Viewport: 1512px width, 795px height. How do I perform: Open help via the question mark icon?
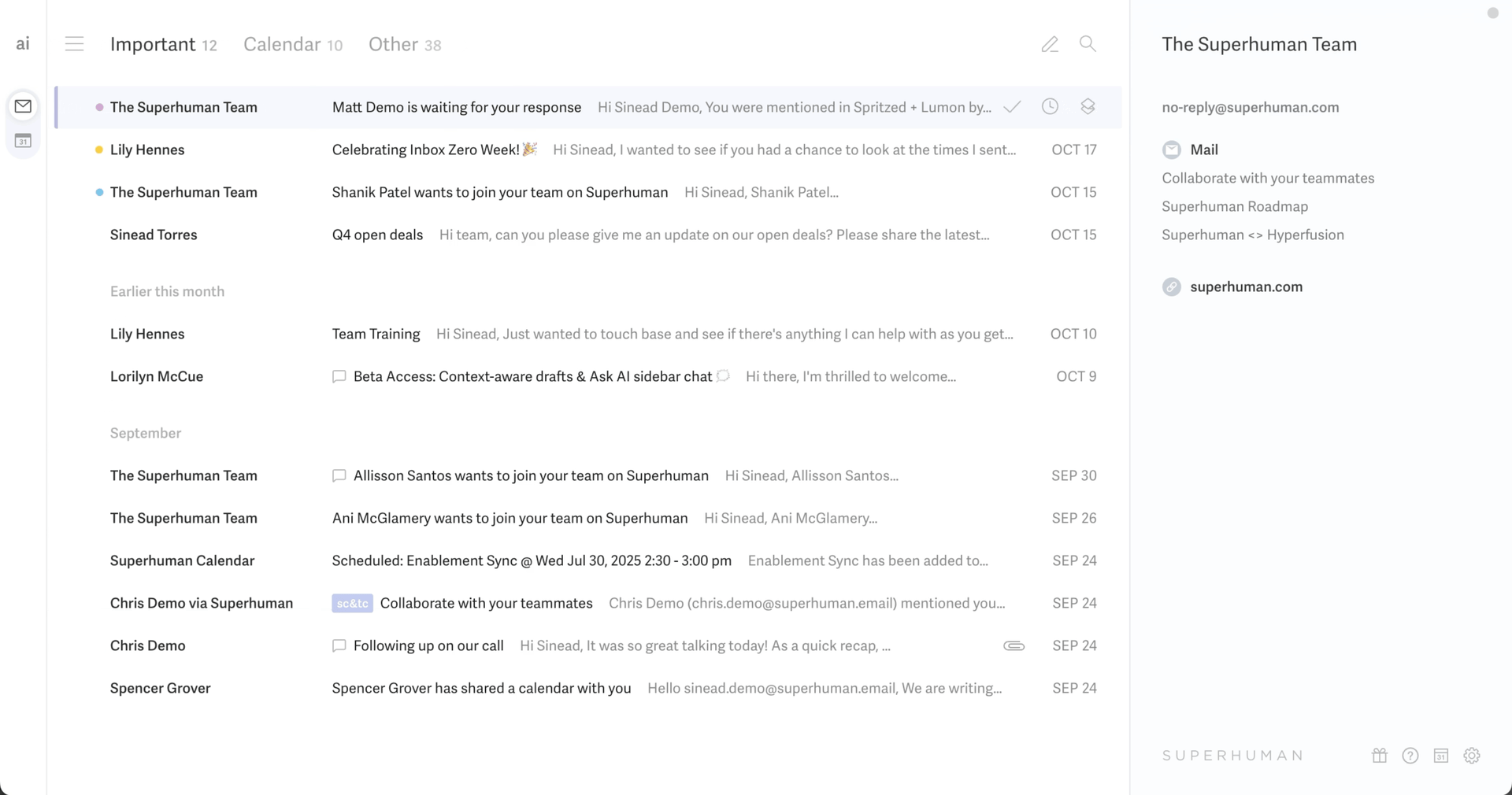point(1410,755)
